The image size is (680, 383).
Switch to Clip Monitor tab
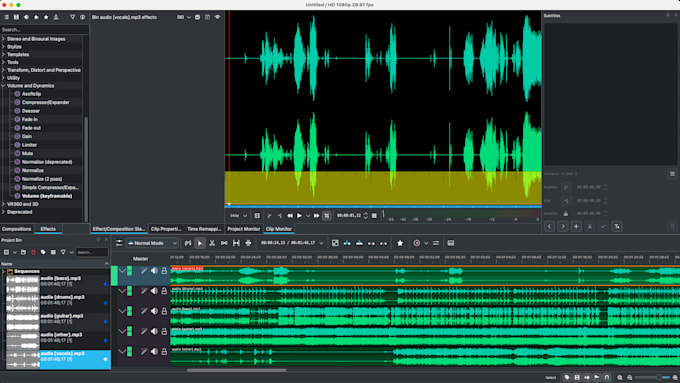(279, 229)
